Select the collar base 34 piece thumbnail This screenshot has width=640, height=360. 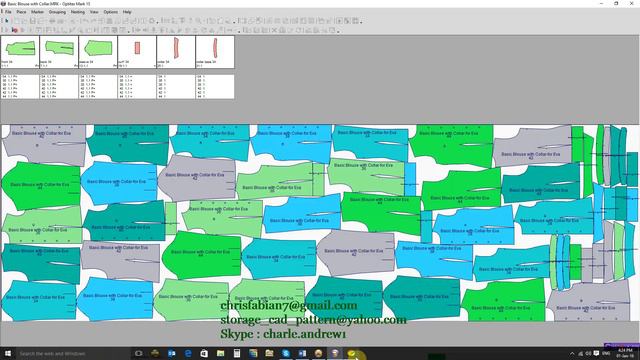pos(215,52)
